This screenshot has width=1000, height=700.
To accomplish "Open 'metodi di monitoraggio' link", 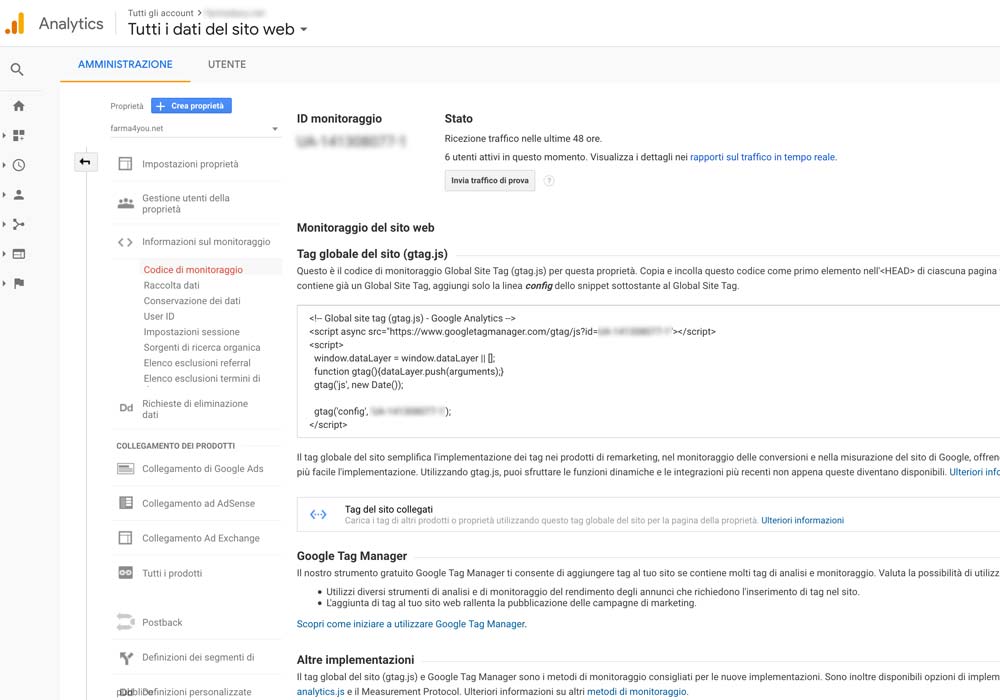I will click(636, 692).
